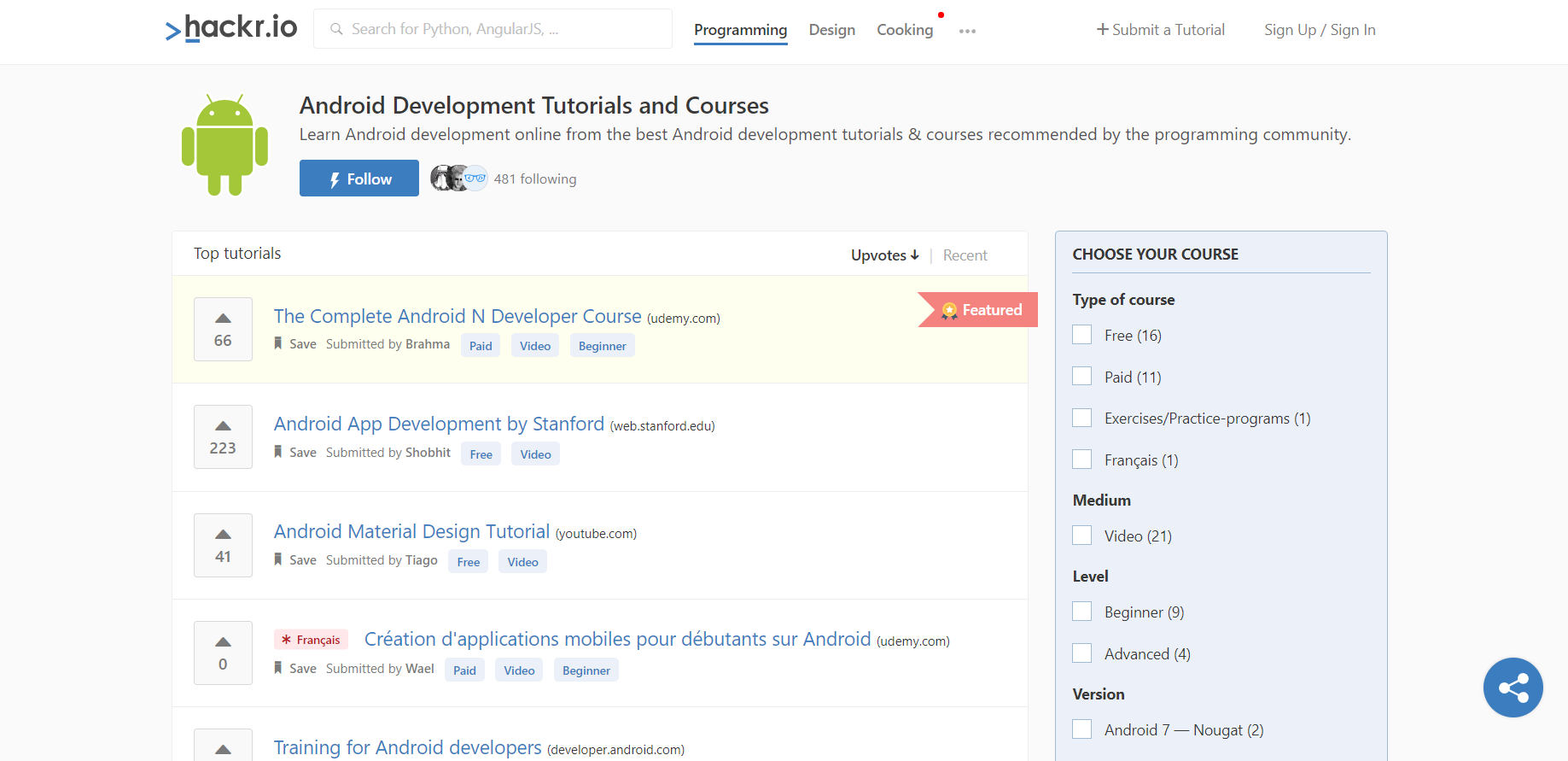Image resolution: width=1568 pixels, height=761 pixels.
Task: Open the three-dots more categories menu
Action: [x=967, y=31]
